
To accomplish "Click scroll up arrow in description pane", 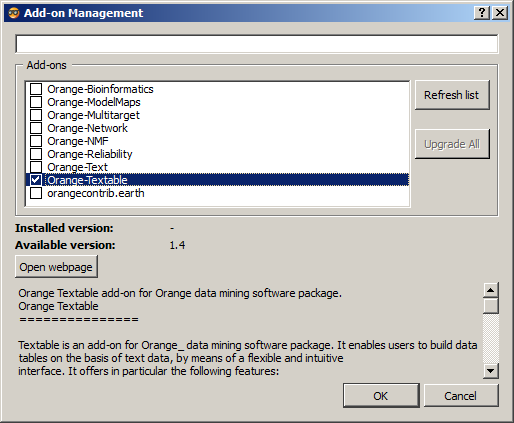I will click(x=490, y=290).
